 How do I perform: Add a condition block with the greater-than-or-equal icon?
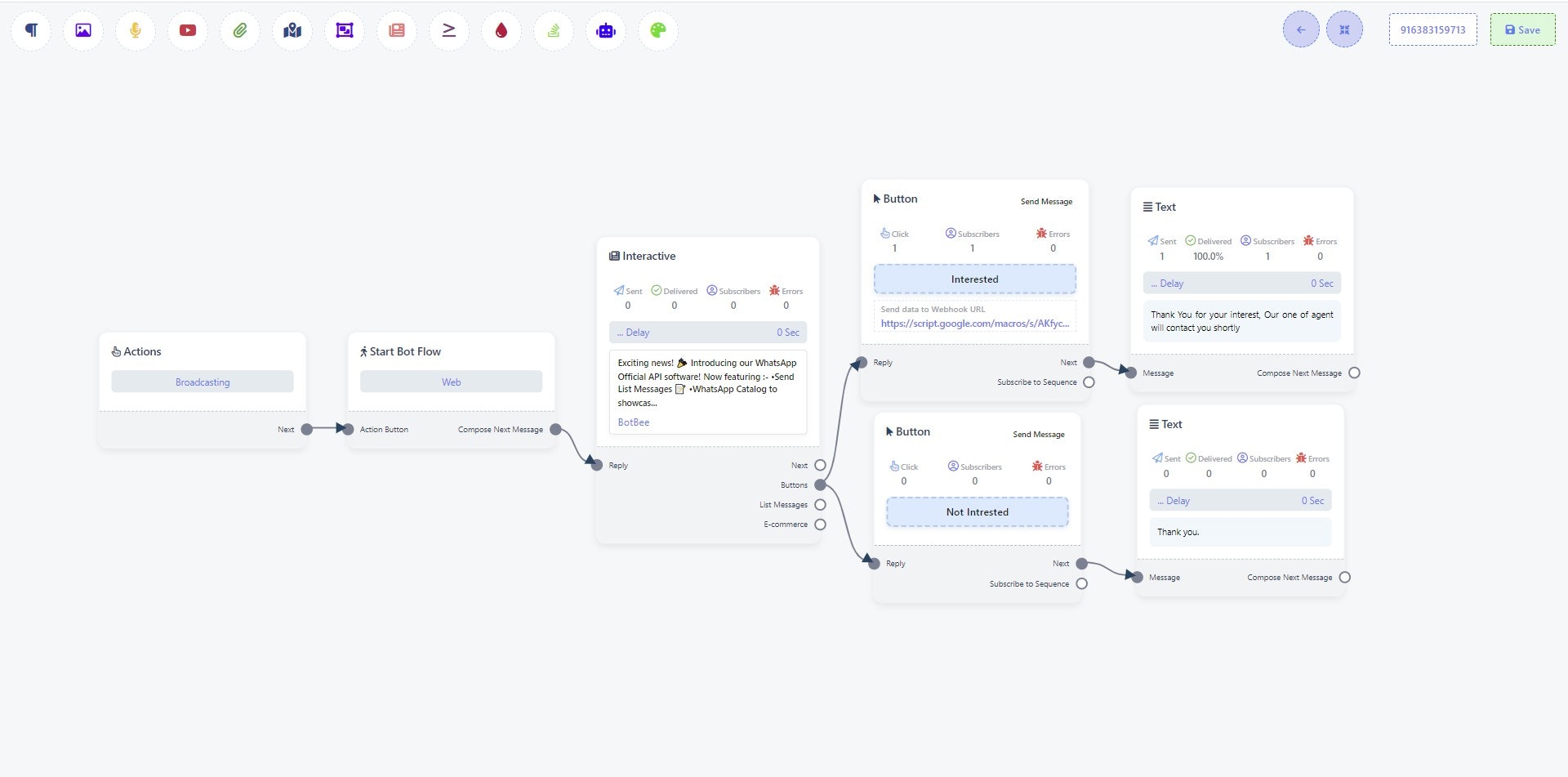449,30
